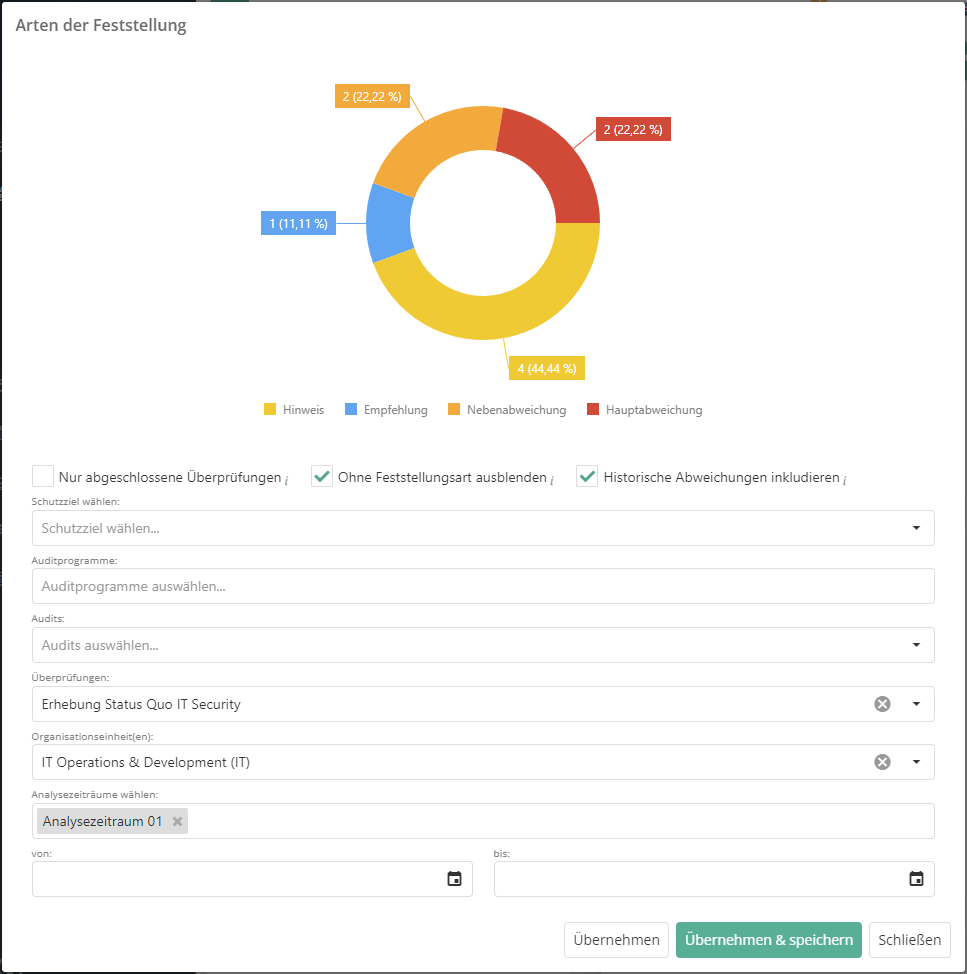Uncheck Ohne Feststellungsart ausblenden

322,477
